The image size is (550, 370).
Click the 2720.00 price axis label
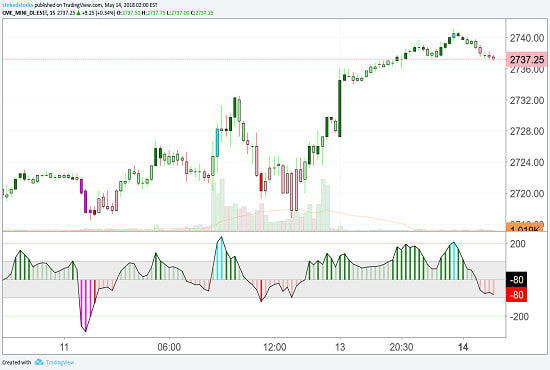527,193
